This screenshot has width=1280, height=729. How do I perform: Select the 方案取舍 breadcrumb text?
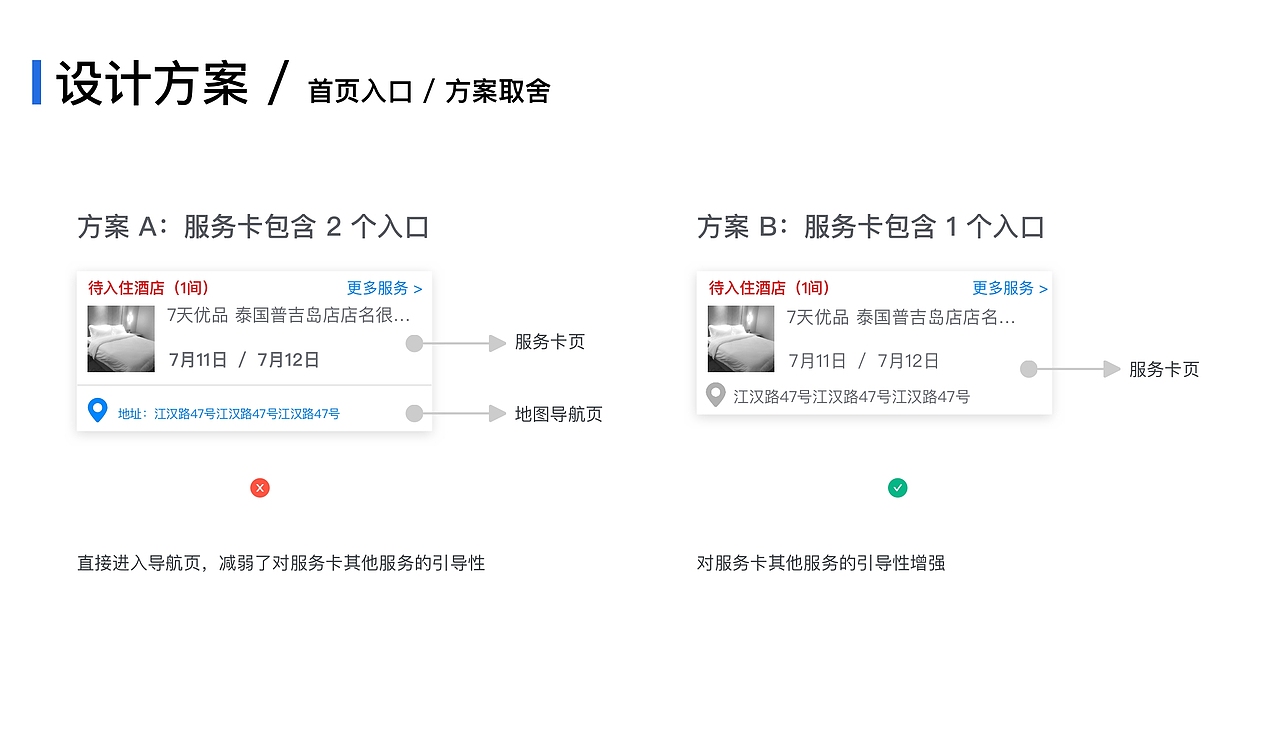500,90
